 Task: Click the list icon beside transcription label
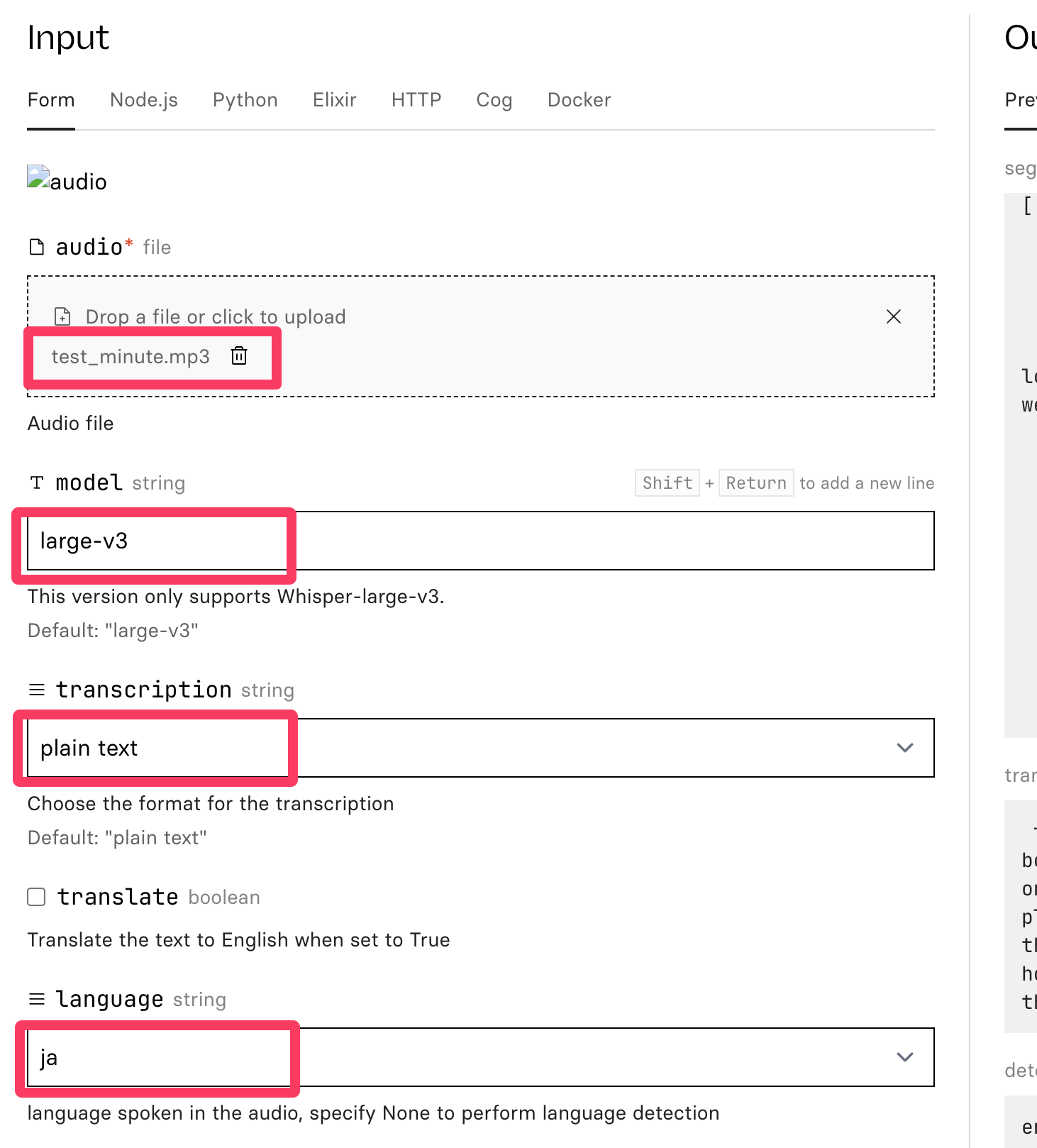click(37, 690)
